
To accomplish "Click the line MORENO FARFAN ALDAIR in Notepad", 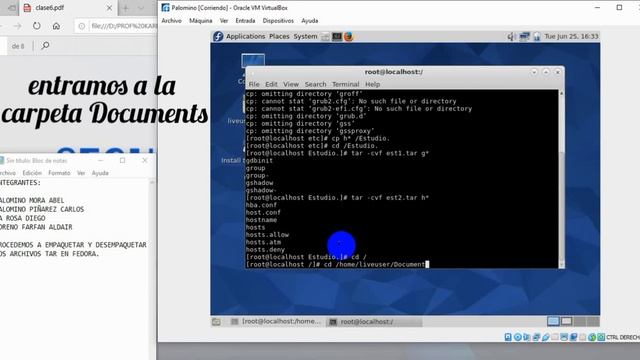I will pos(36,227).
